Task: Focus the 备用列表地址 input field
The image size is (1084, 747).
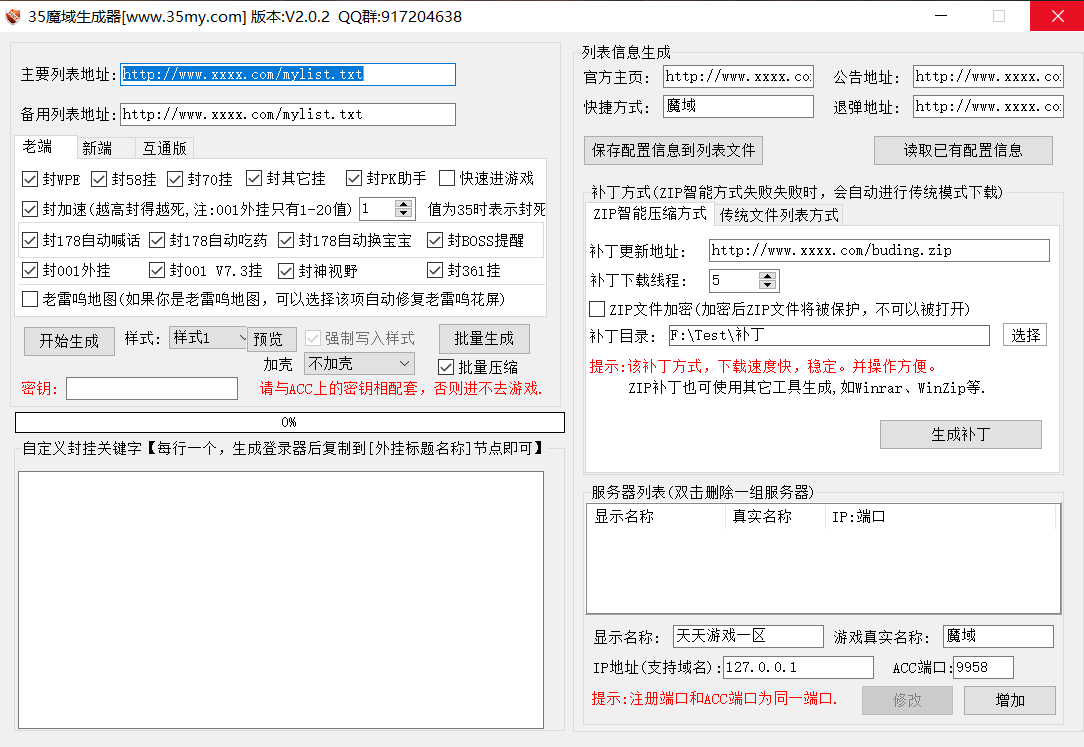Action: point(288,114)
